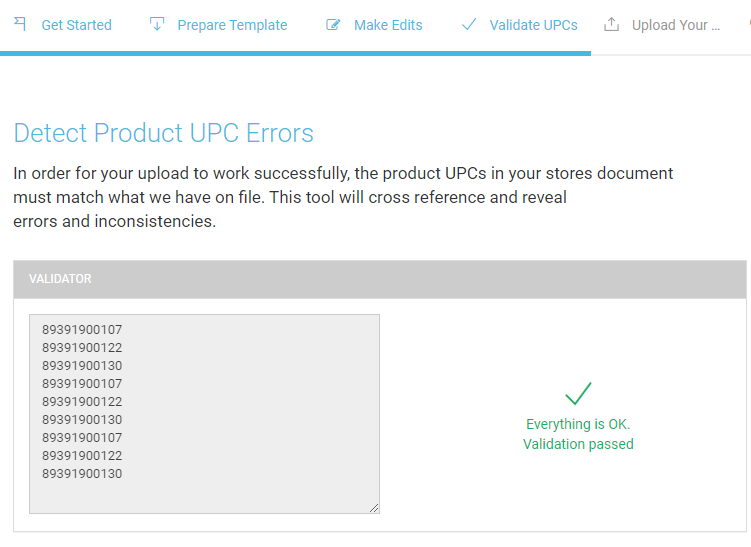Click the last UPC 89391900130 line
Screen dimensions: 751x547
pos(82,474)
